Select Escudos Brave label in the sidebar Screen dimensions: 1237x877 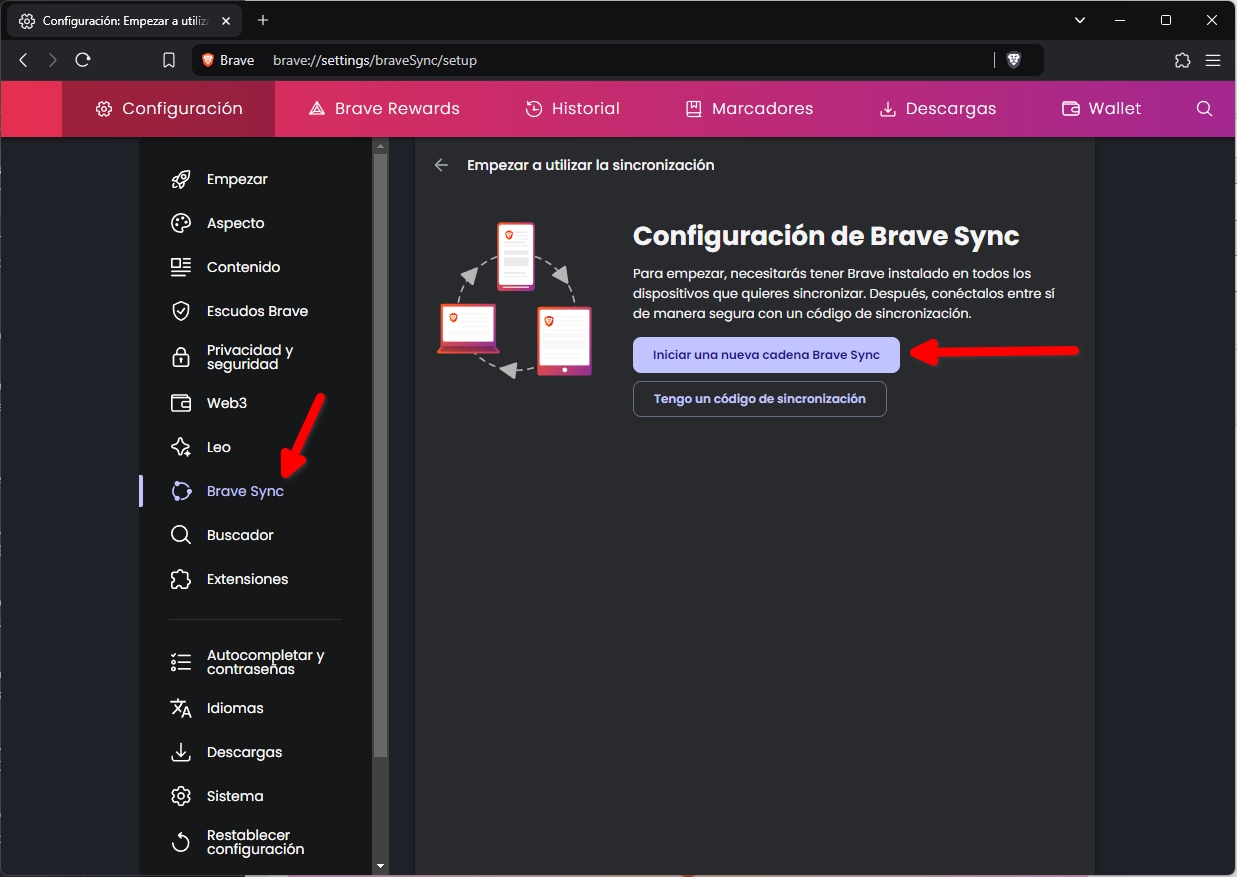pos(257,311)
